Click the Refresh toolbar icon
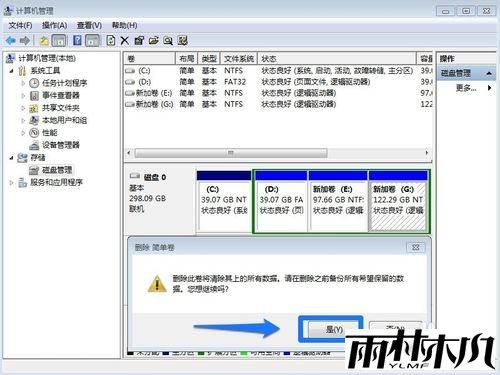 [110, 41]
